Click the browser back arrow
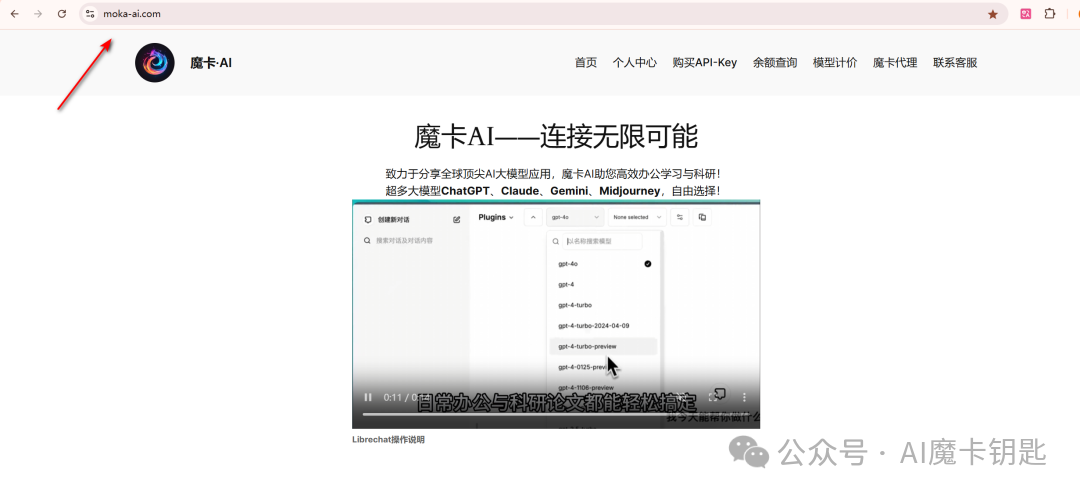 (x=14, y=14)
